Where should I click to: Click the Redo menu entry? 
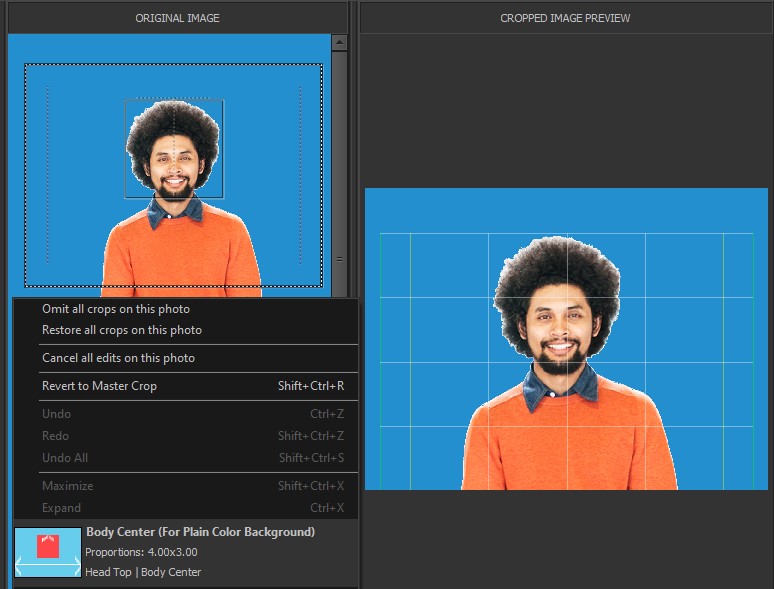[56, 436]
